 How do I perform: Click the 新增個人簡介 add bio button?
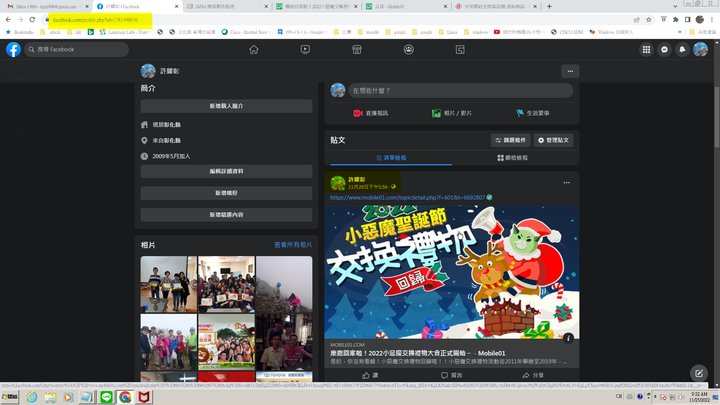pos(226,106)
